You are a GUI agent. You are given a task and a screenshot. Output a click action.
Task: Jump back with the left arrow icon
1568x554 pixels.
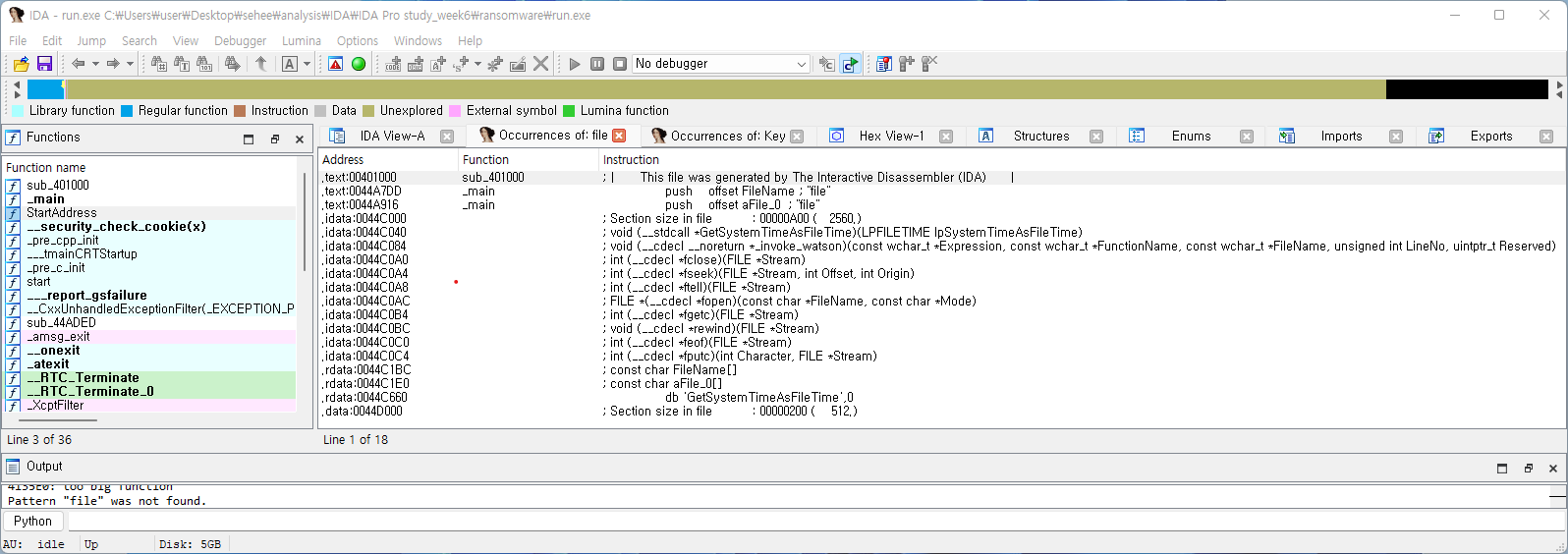pos(79,64)
